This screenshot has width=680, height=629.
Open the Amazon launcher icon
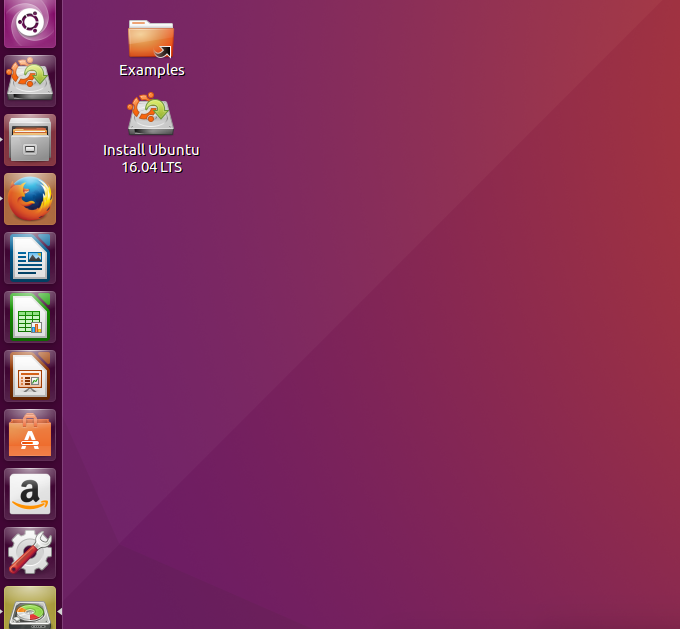pos(30,494)
